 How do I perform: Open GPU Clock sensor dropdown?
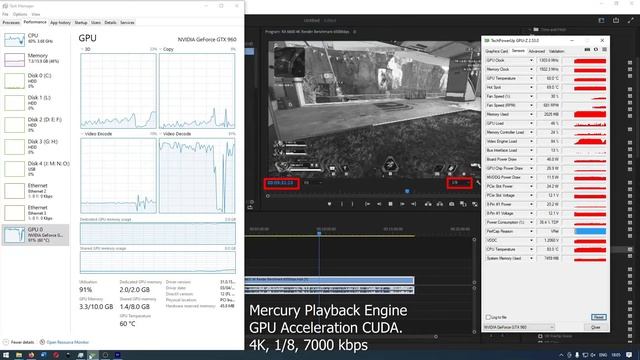[x=531, y=60]
